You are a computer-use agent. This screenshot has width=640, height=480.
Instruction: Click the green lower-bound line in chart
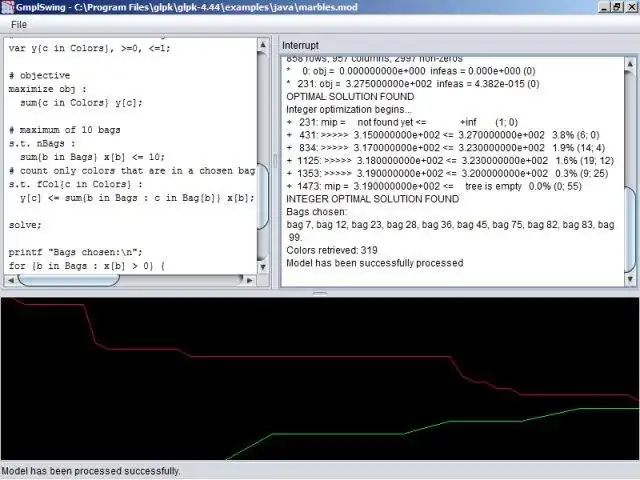(339, 434)
